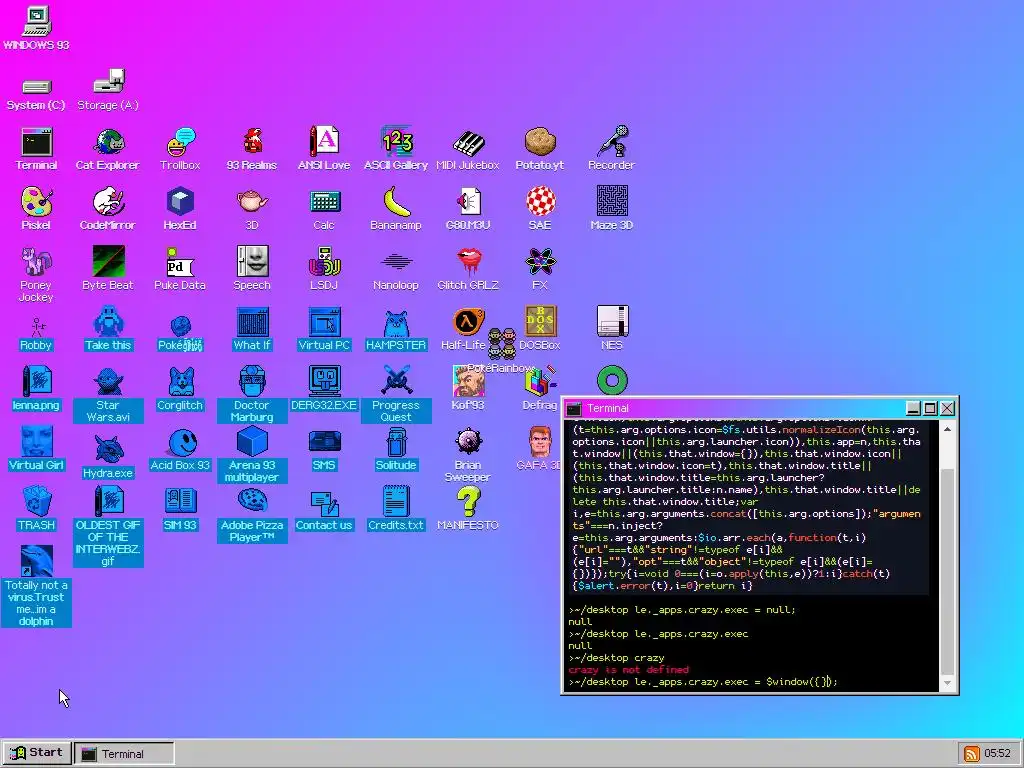Select the Take this icon
The image size is (1024, 768).
click(x=108, y=328)
